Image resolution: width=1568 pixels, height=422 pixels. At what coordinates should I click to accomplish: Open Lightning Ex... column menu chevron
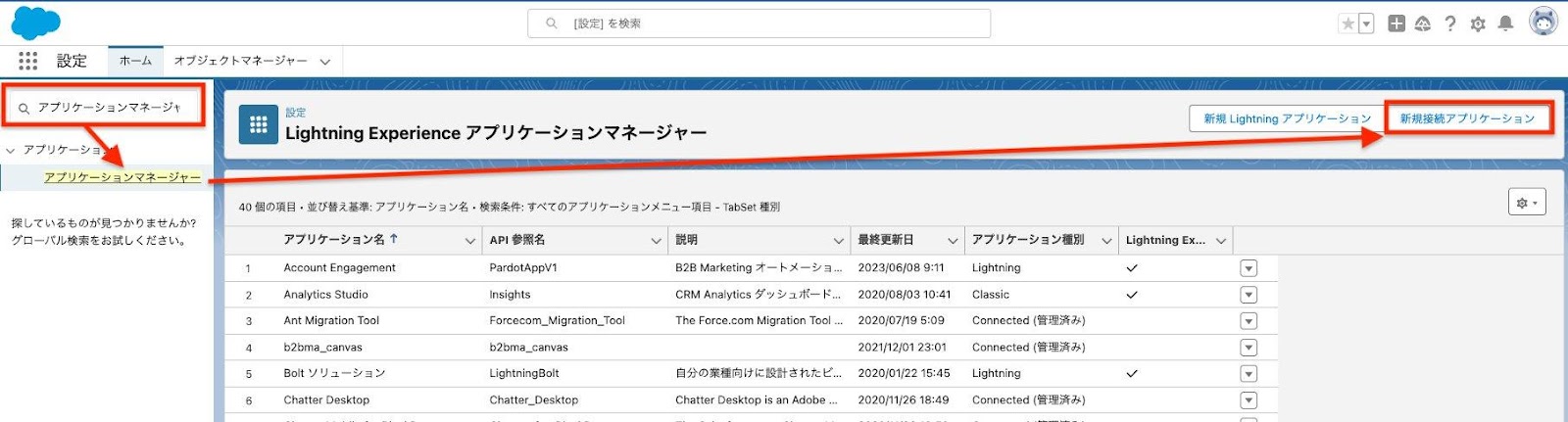(1221, 241)
